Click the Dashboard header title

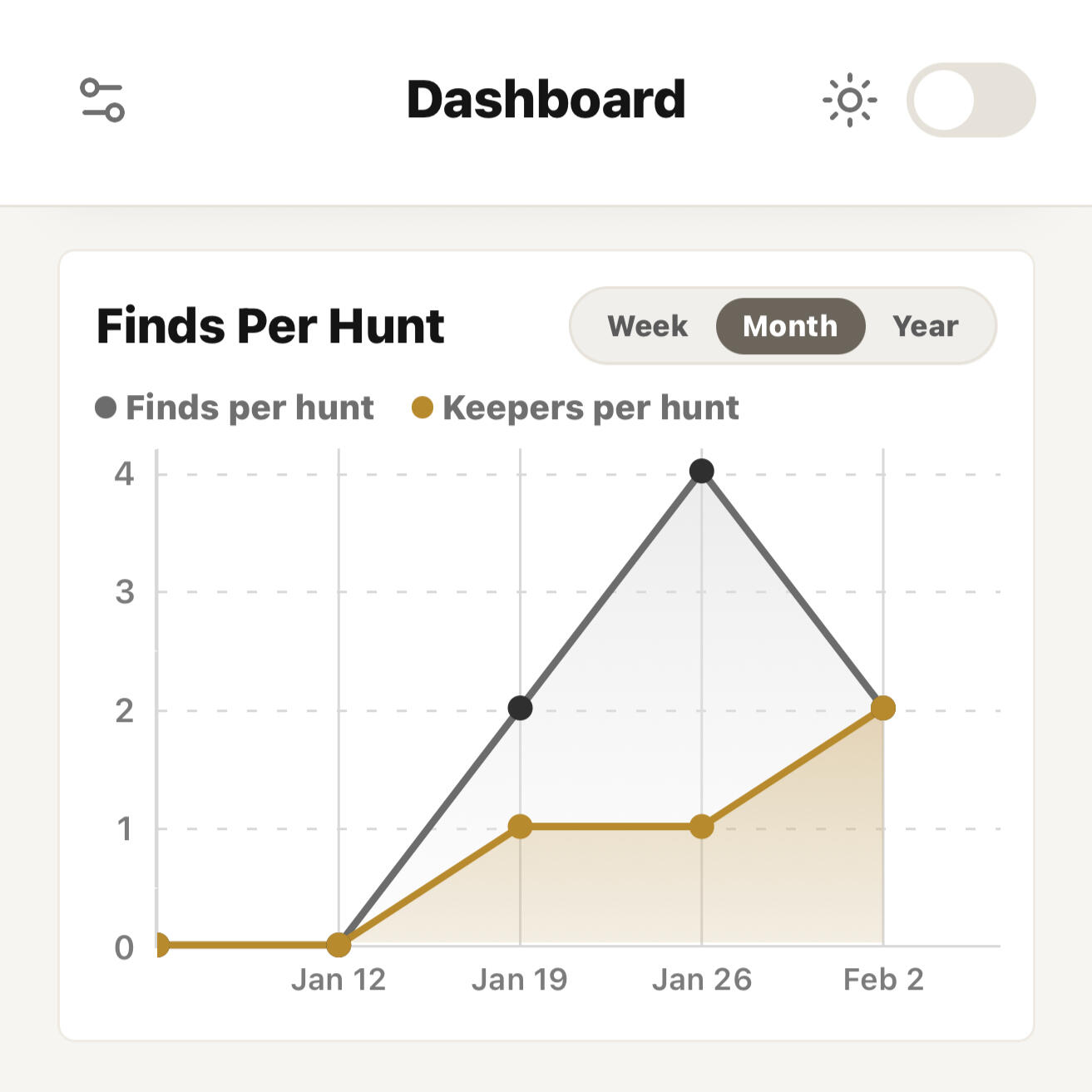tap(546, 100)
